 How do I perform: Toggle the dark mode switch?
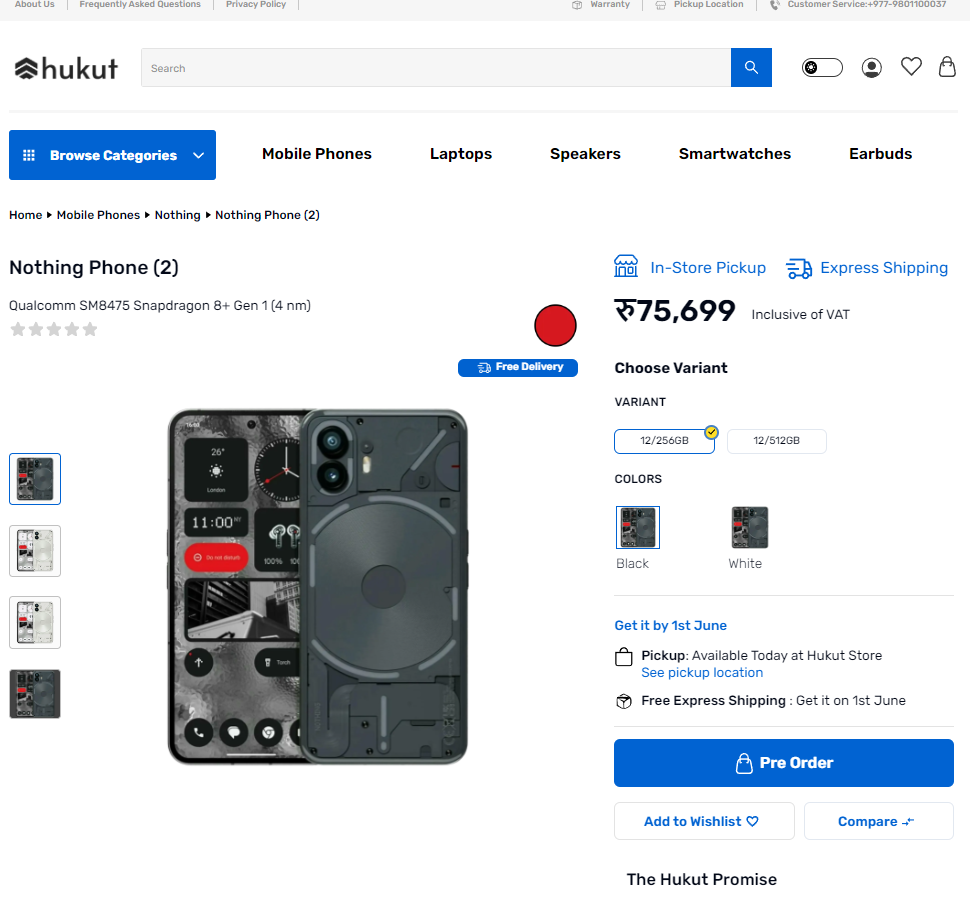coord(822,68)
